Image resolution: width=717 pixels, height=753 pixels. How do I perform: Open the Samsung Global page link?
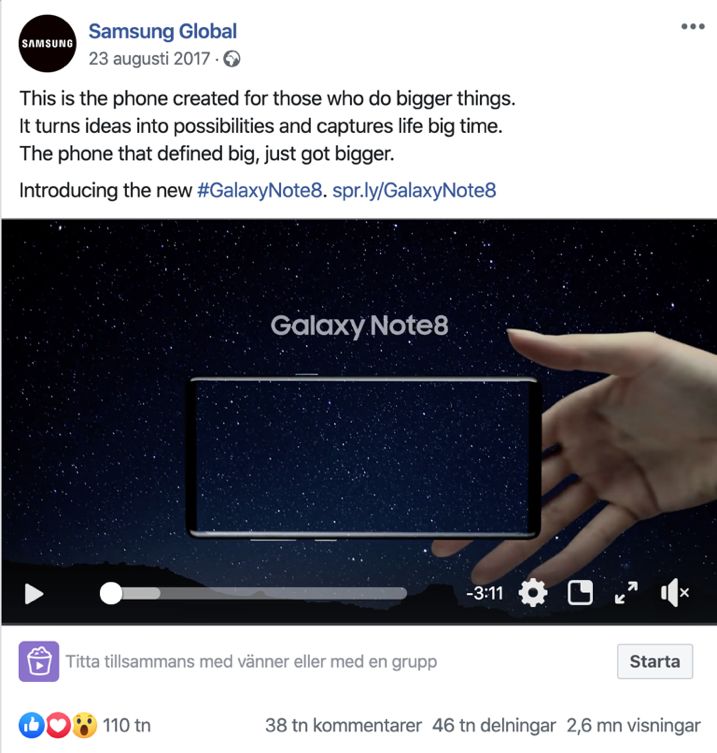point(163,32)
